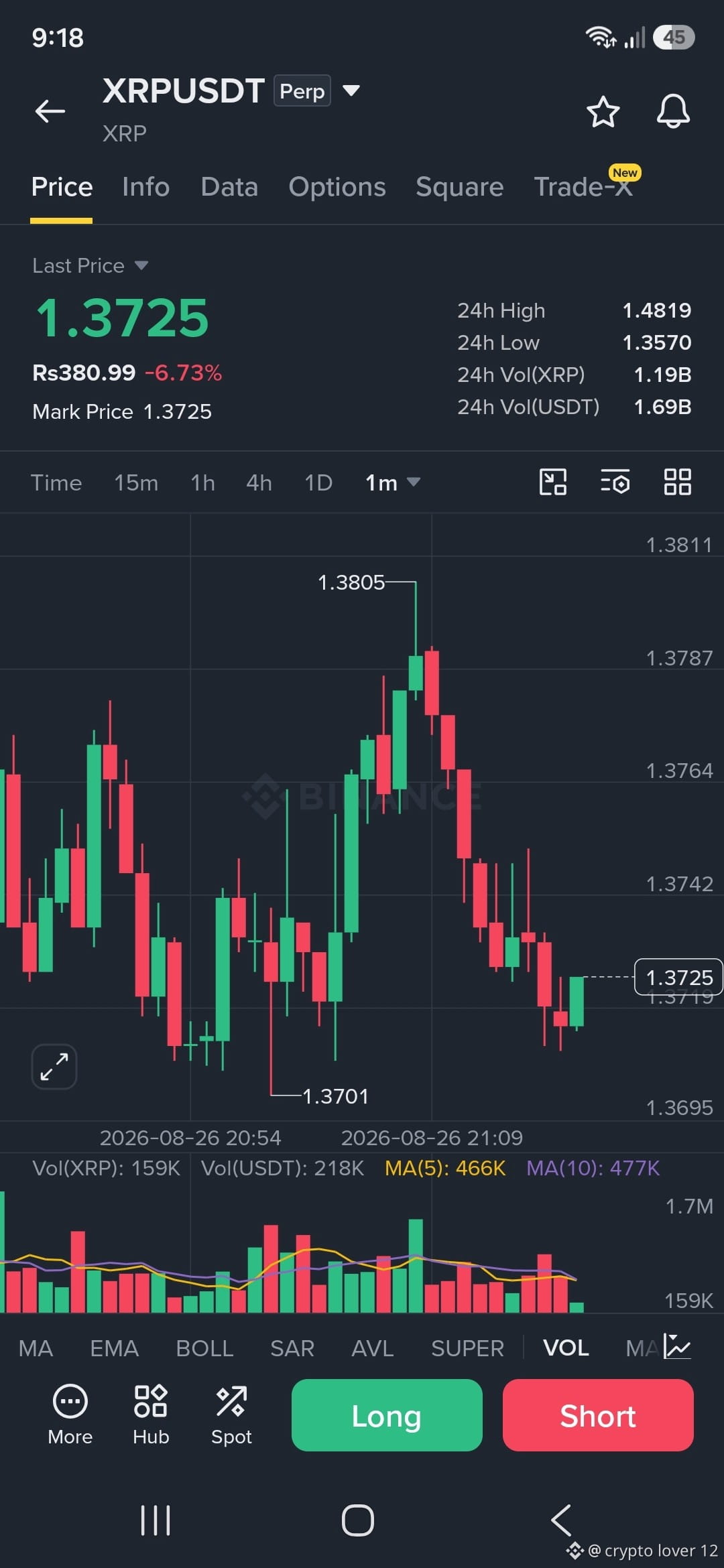Tap the 24h Low value 1.3570
This screenshot has height=1568, width=724.
(x=657, y=342)
